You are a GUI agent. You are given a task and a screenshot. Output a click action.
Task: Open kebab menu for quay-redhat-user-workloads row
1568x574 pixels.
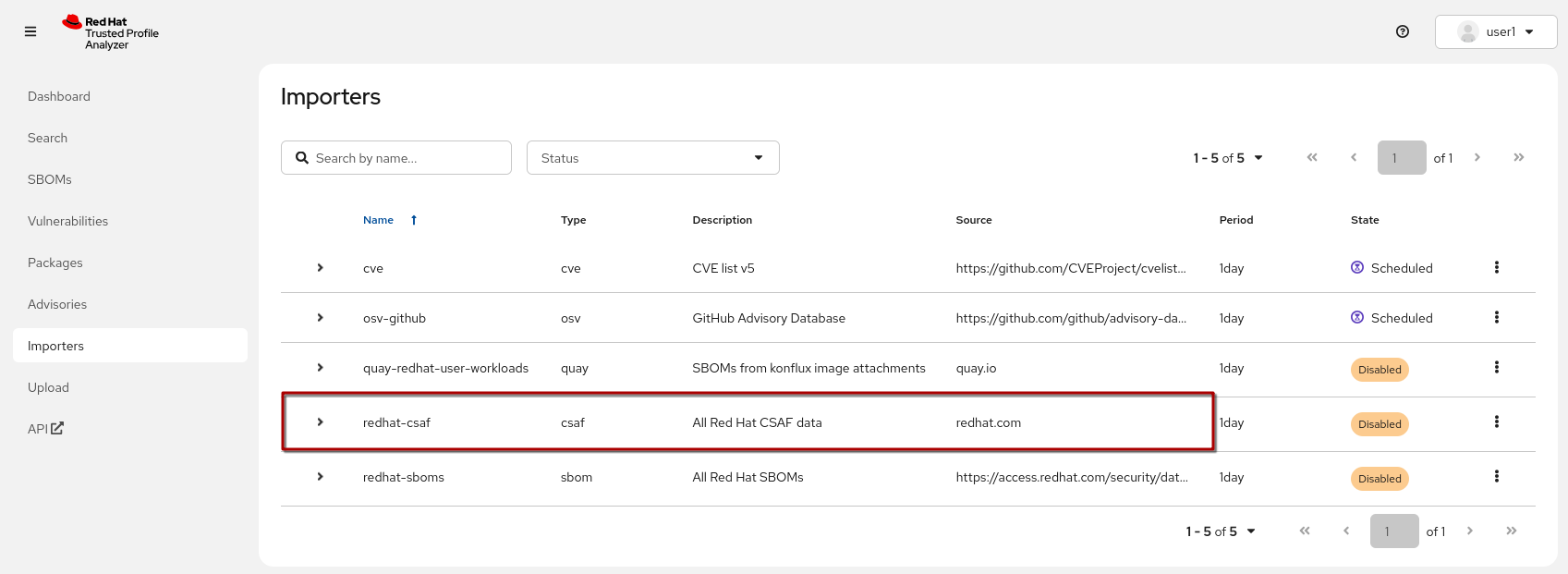click(1496, 367)
